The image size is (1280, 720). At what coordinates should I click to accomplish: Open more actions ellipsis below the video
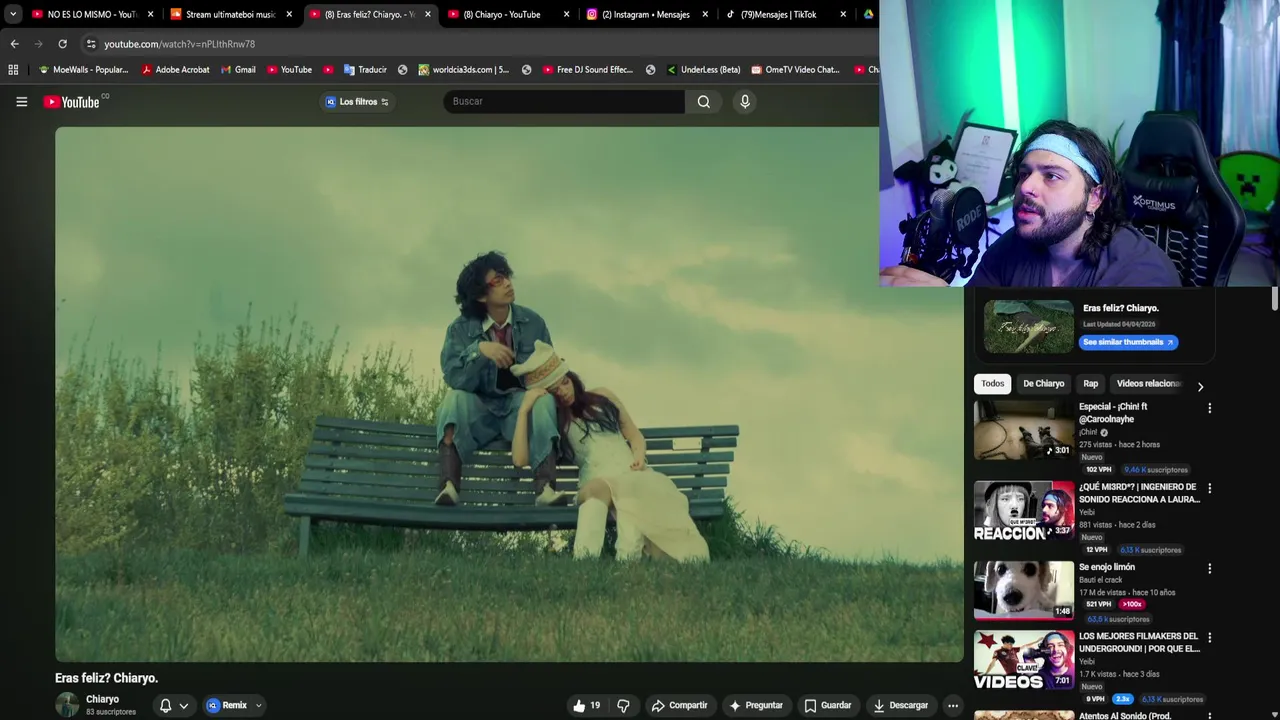(x=953, y=705)
